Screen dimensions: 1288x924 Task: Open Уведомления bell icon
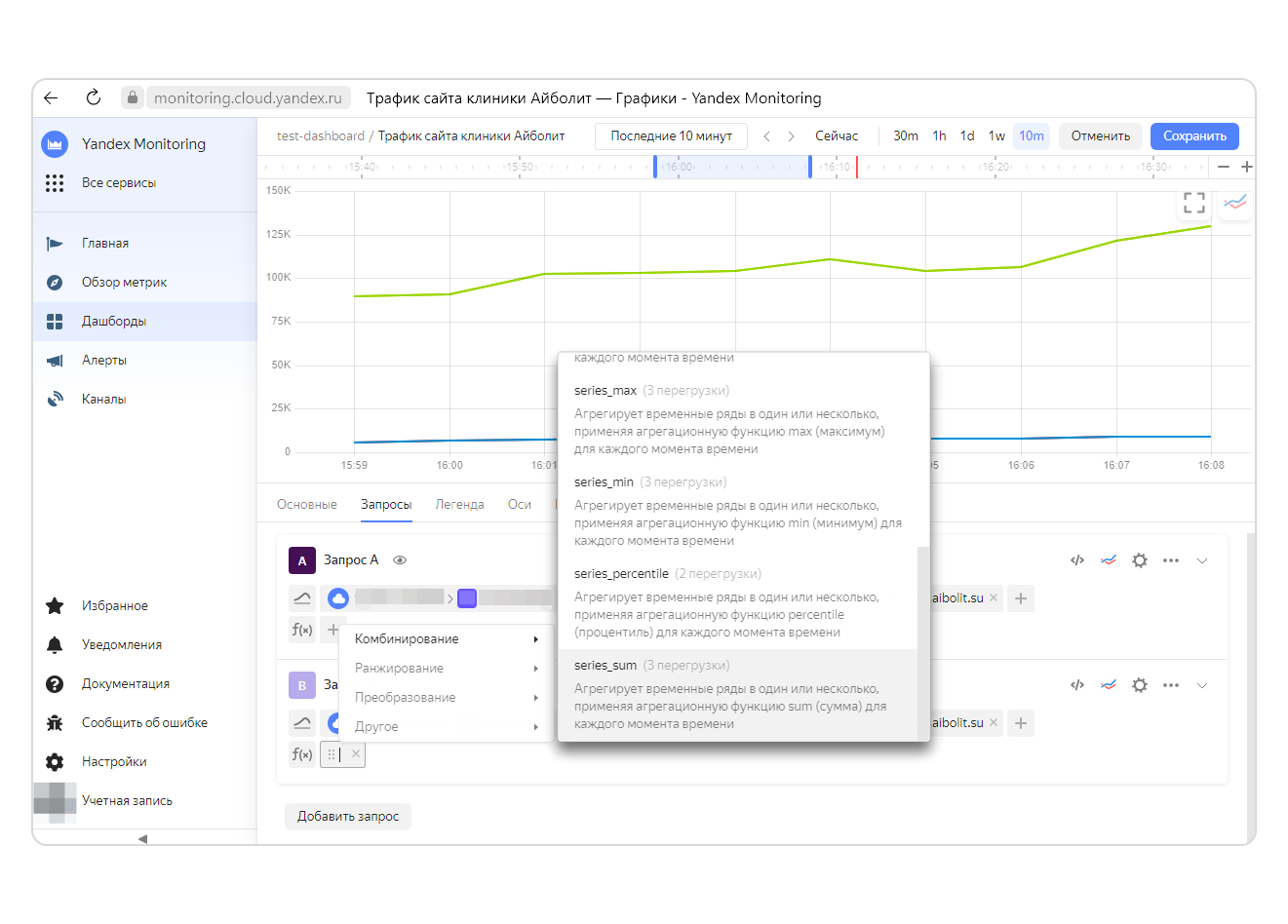(x=55, y=645)
